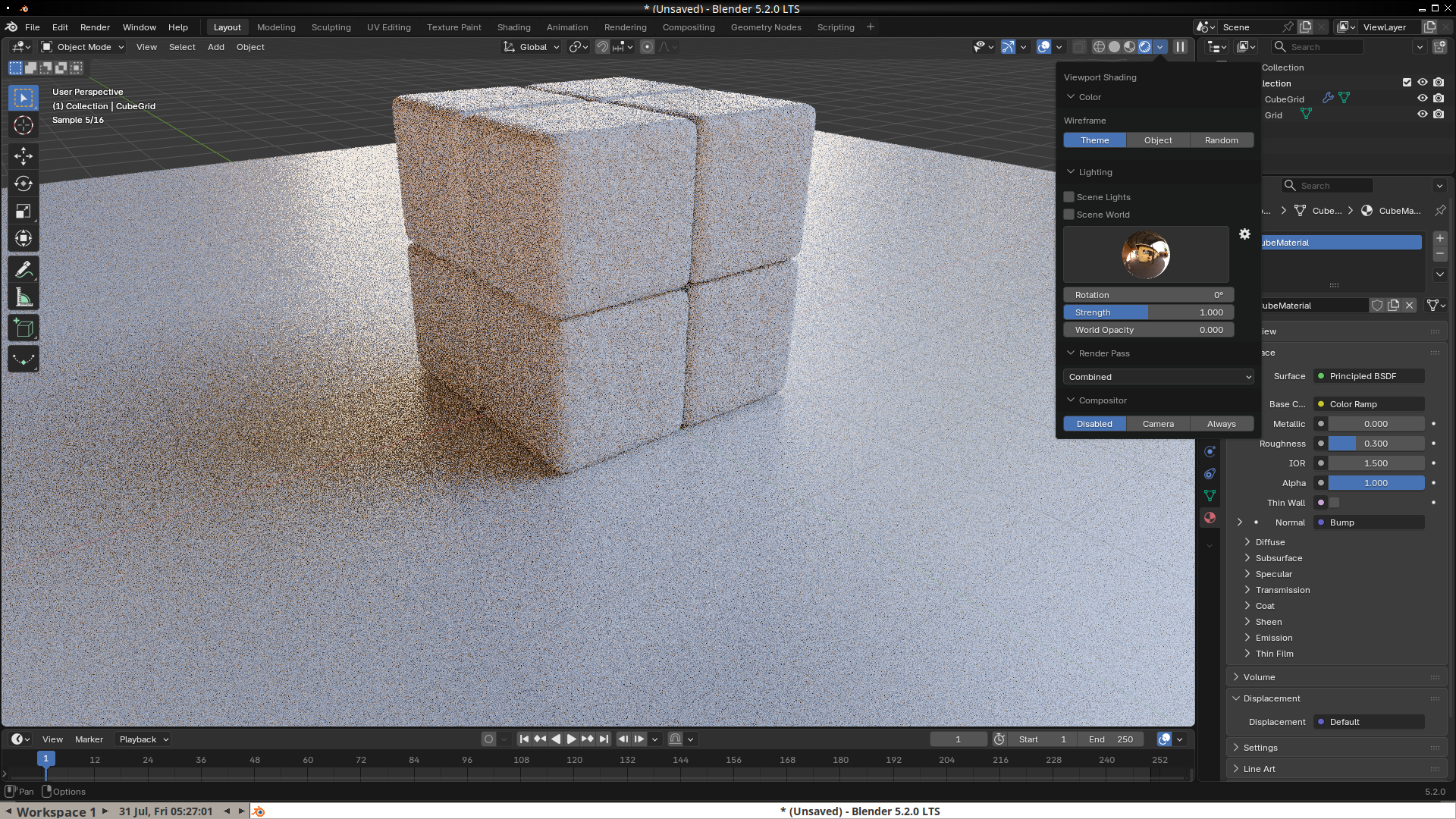This screenshot has height=819, width=1456.
Task: Activate the 3D Cursor tool
Action: pos(24,125)
